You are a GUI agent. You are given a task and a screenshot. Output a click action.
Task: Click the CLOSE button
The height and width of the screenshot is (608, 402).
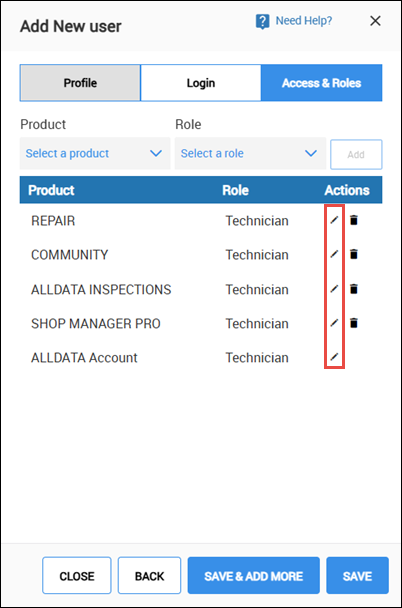[77, 576]
